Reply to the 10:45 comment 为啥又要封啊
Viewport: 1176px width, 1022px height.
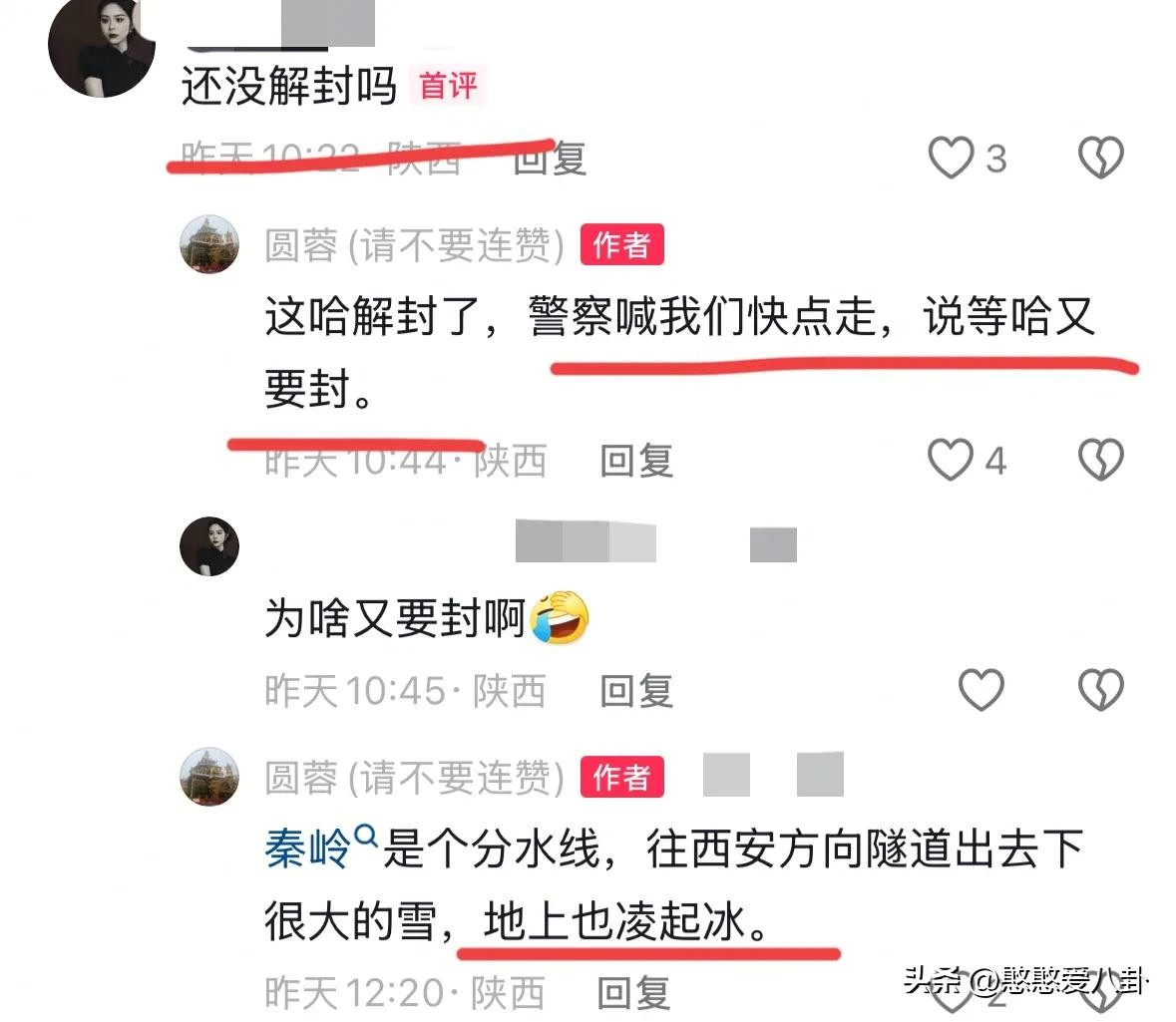click(636, 691)
